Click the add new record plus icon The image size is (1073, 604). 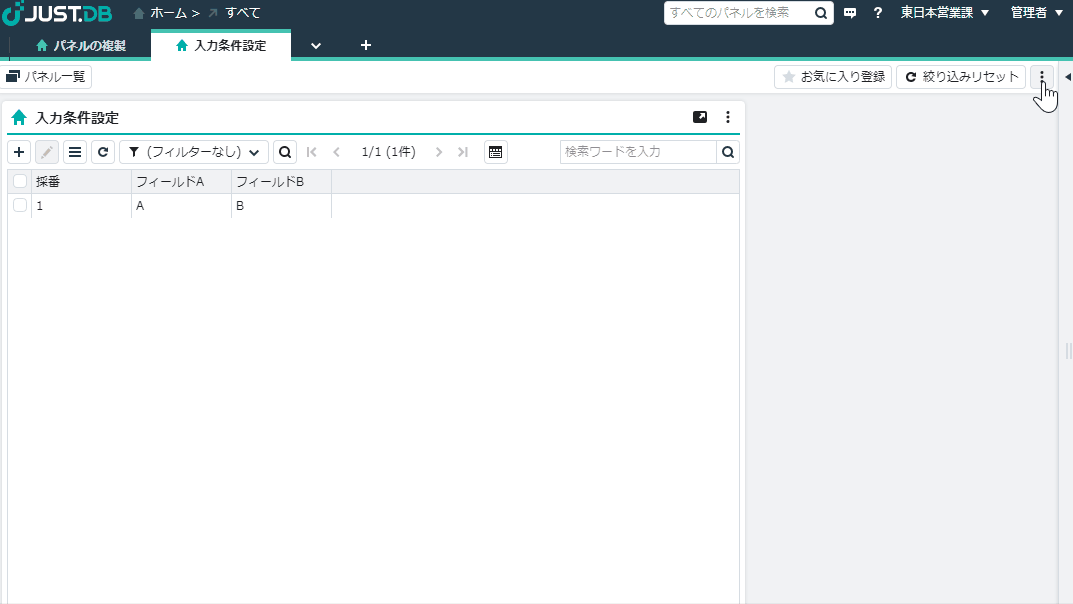[x=19, y=152]
